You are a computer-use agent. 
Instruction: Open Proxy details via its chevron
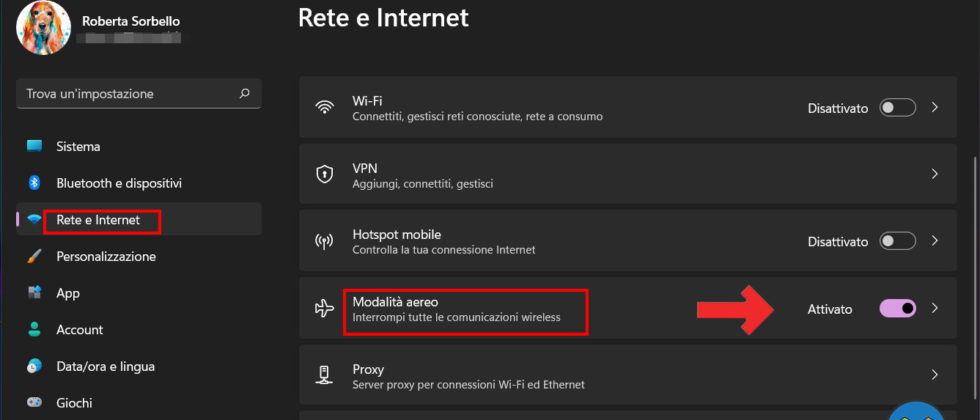[x=935, y=375]
